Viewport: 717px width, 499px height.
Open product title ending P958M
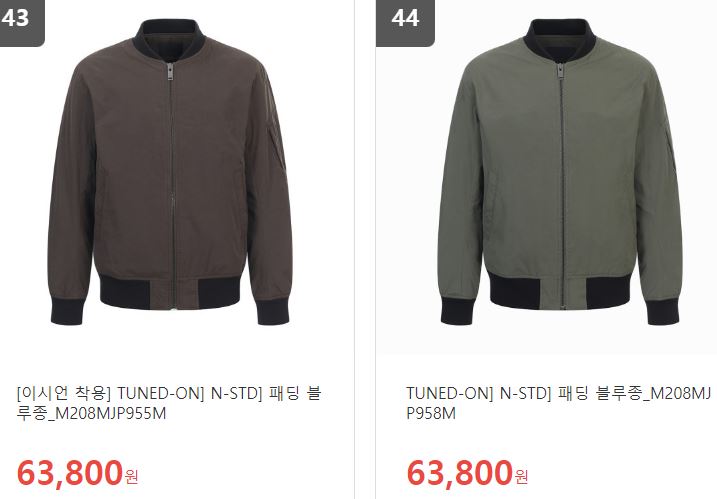coord(558,403)
